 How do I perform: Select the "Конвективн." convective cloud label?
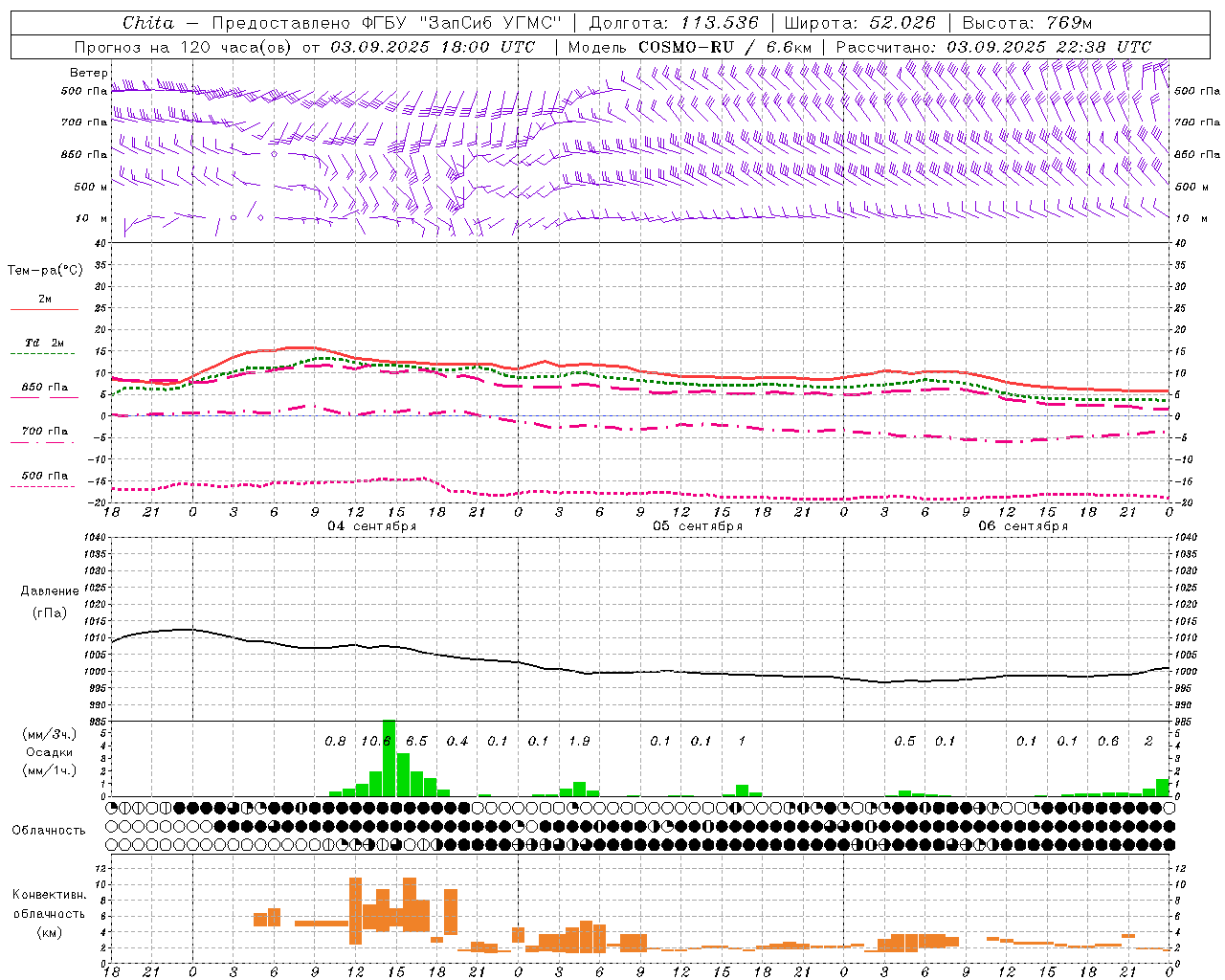tap(50, 895)
